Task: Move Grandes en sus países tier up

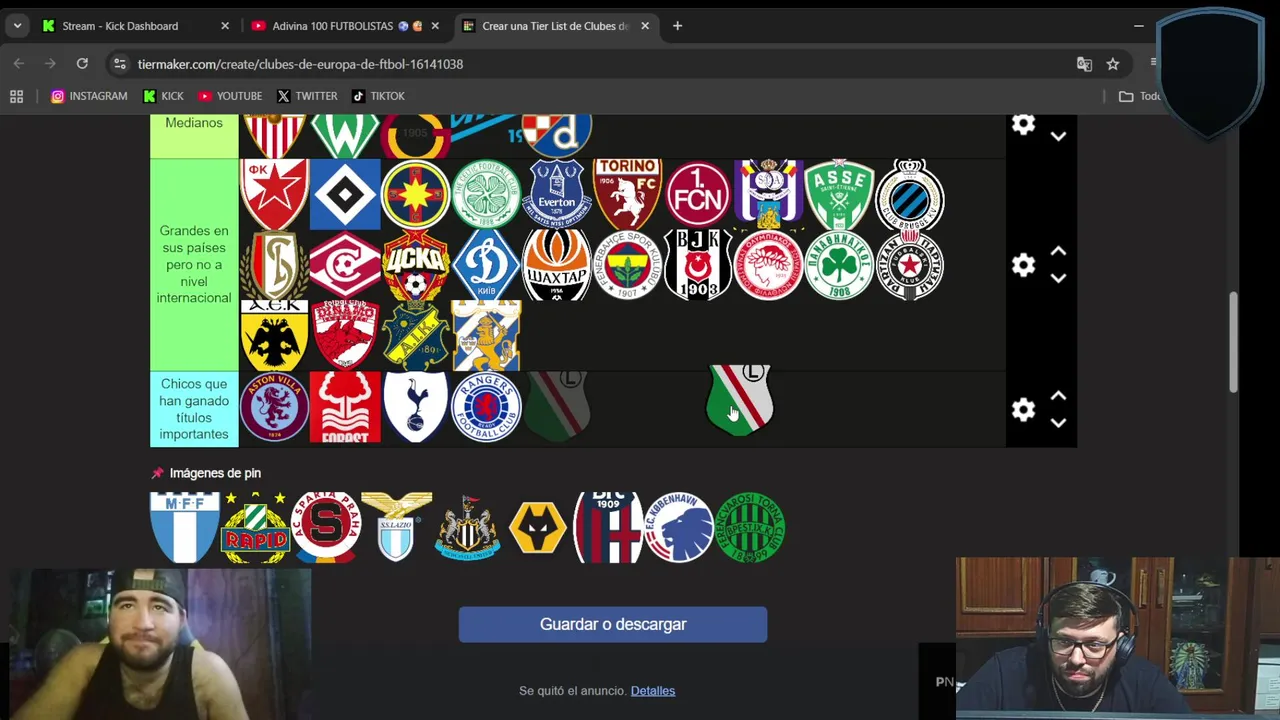Action: pos(1058,252)
